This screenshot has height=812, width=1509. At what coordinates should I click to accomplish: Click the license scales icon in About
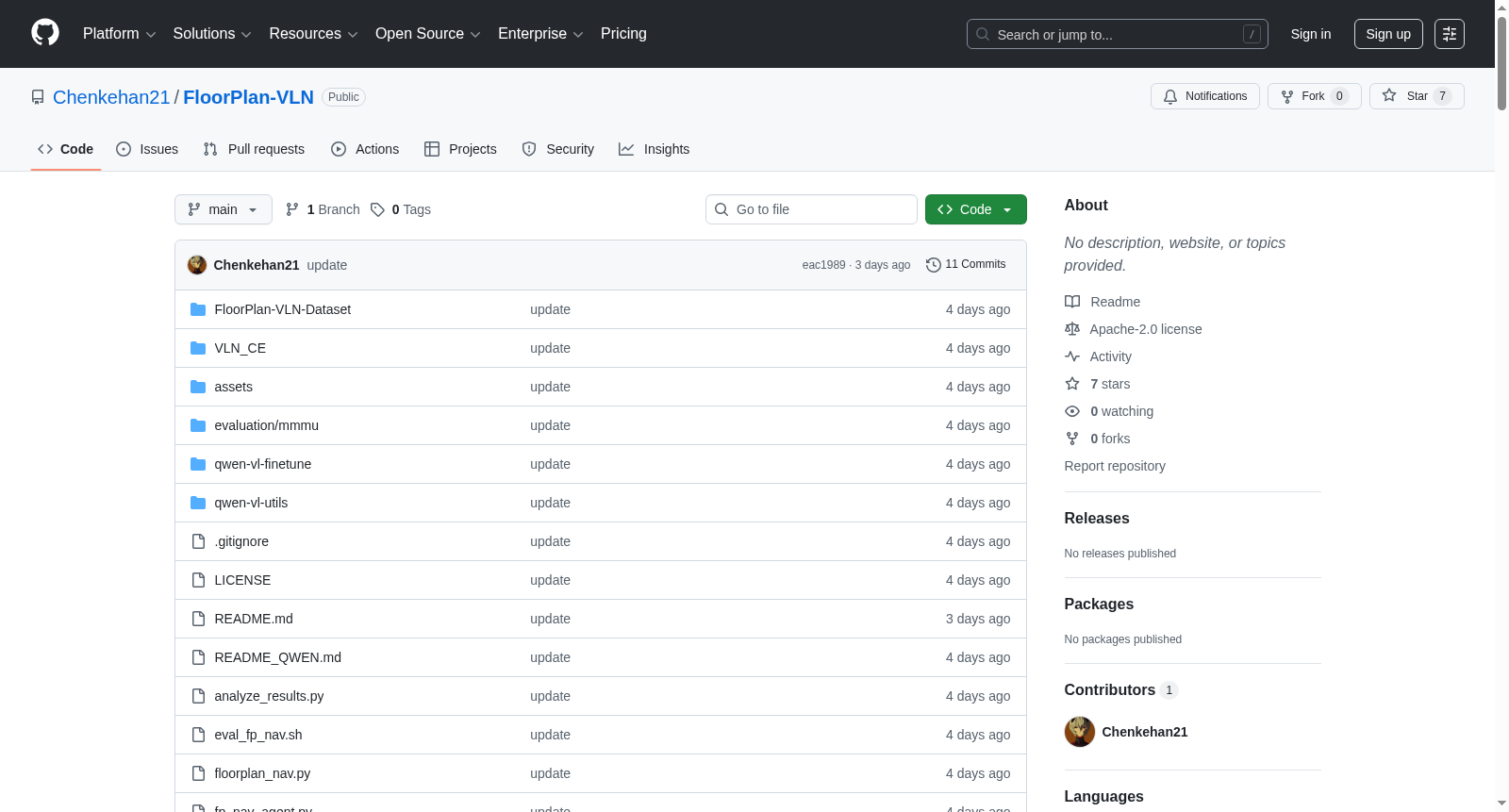1072,329
